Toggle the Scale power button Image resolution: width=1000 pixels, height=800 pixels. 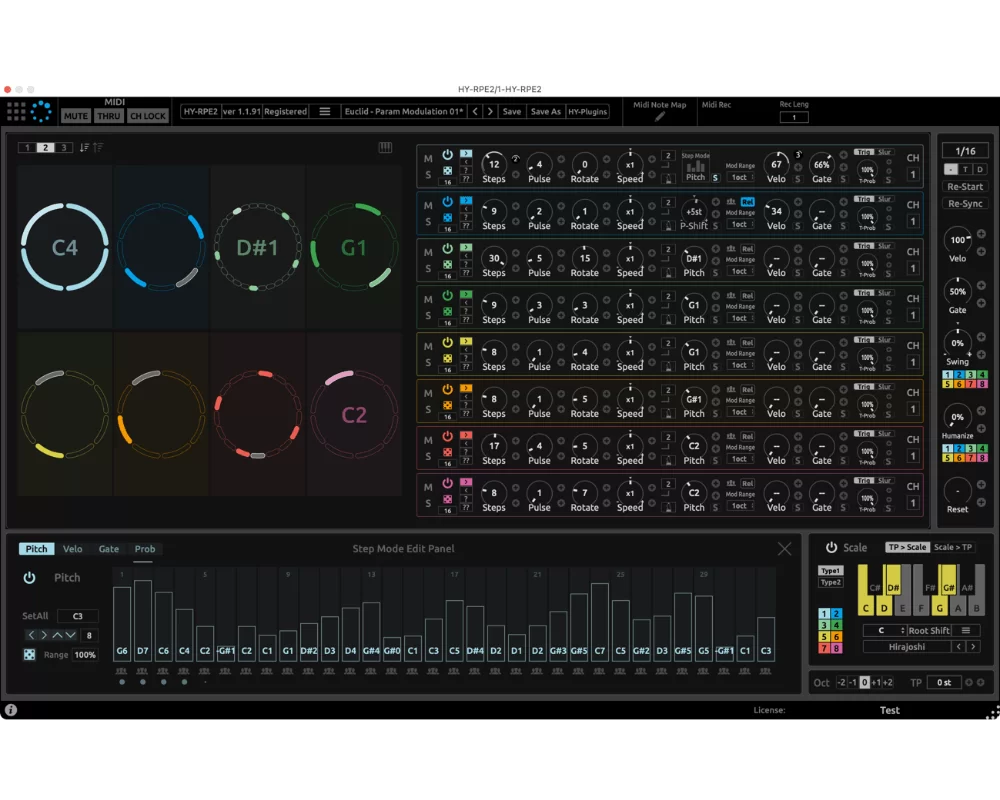coord(832,547)
